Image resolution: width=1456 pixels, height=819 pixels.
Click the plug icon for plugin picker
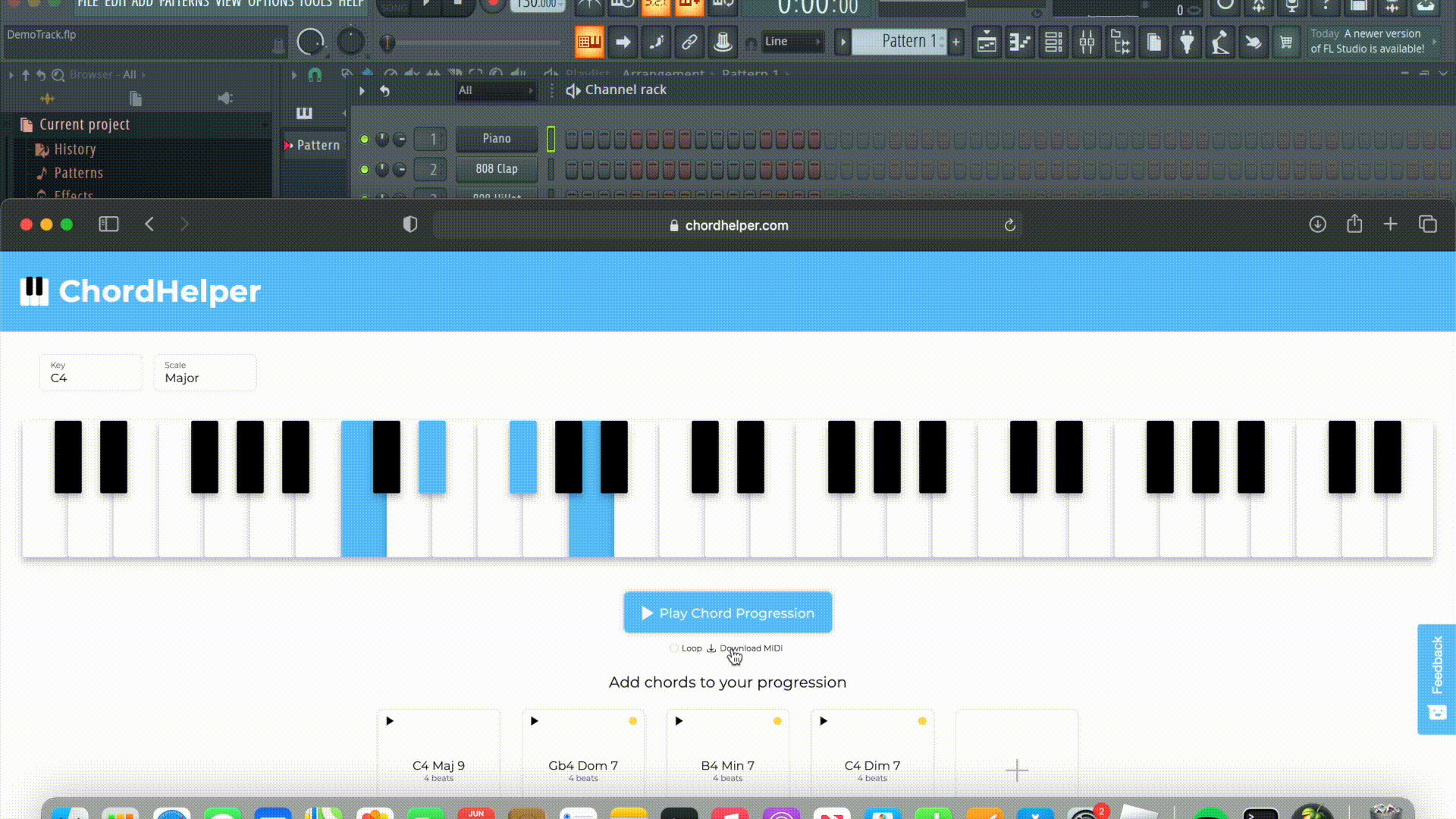[x=1187, y=42]
